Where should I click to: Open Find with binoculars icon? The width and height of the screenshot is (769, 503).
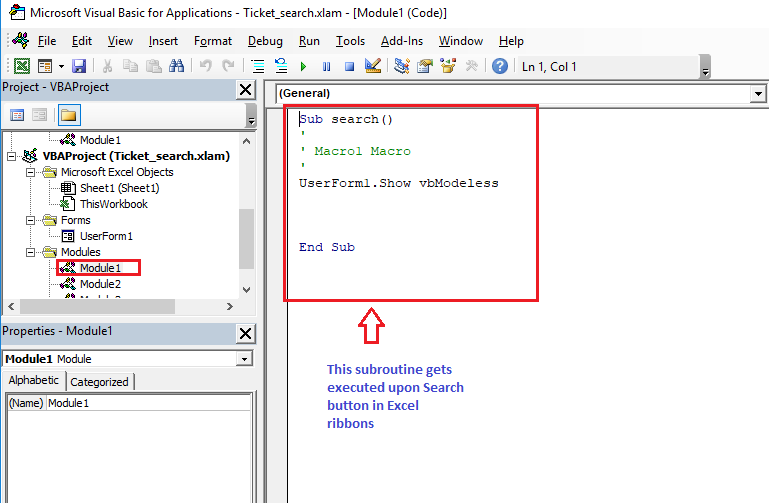tap(177, 66)
